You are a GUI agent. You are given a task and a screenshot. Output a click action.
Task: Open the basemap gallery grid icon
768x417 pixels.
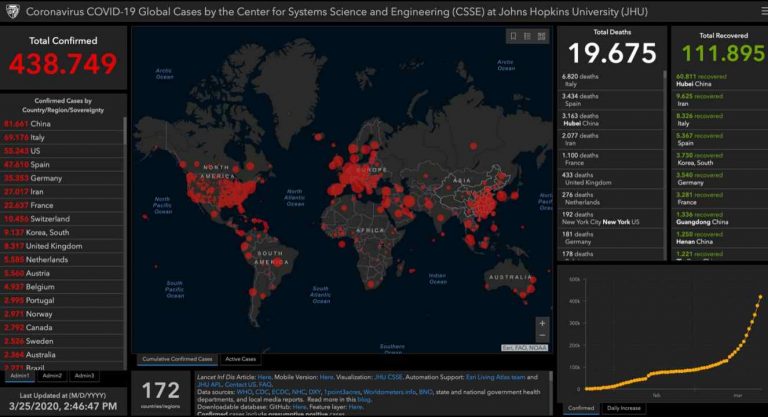(542, 36)
